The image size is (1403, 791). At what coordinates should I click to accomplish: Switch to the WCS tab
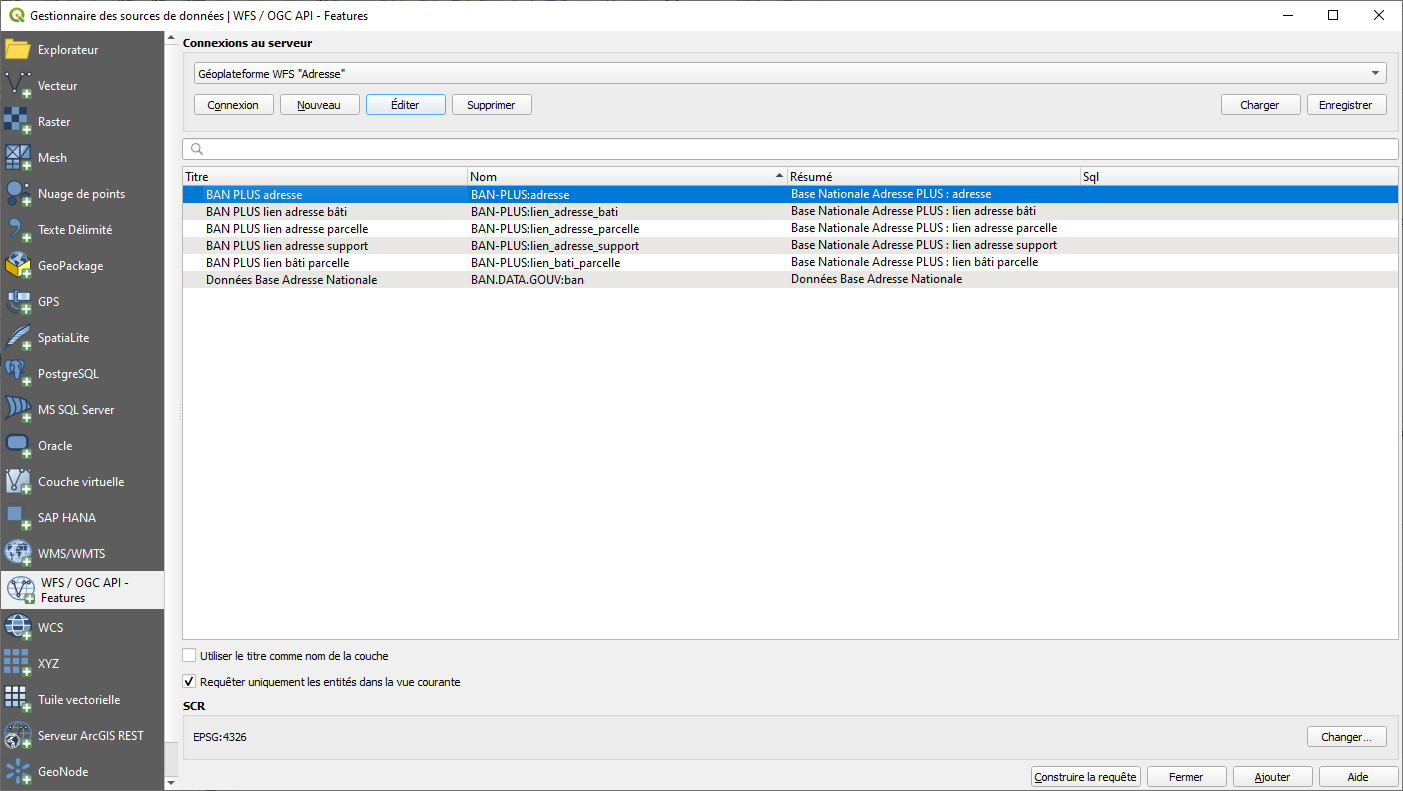50,628
